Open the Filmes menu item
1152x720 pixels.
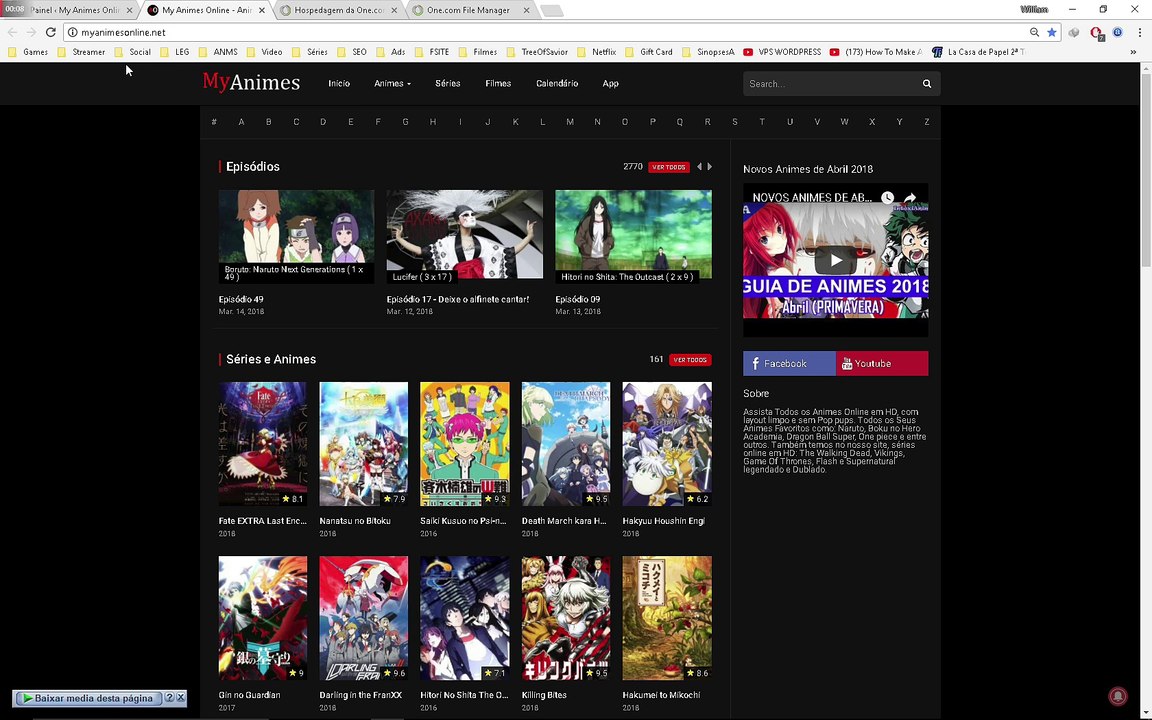pyautogui.click(x=498, y=84)
